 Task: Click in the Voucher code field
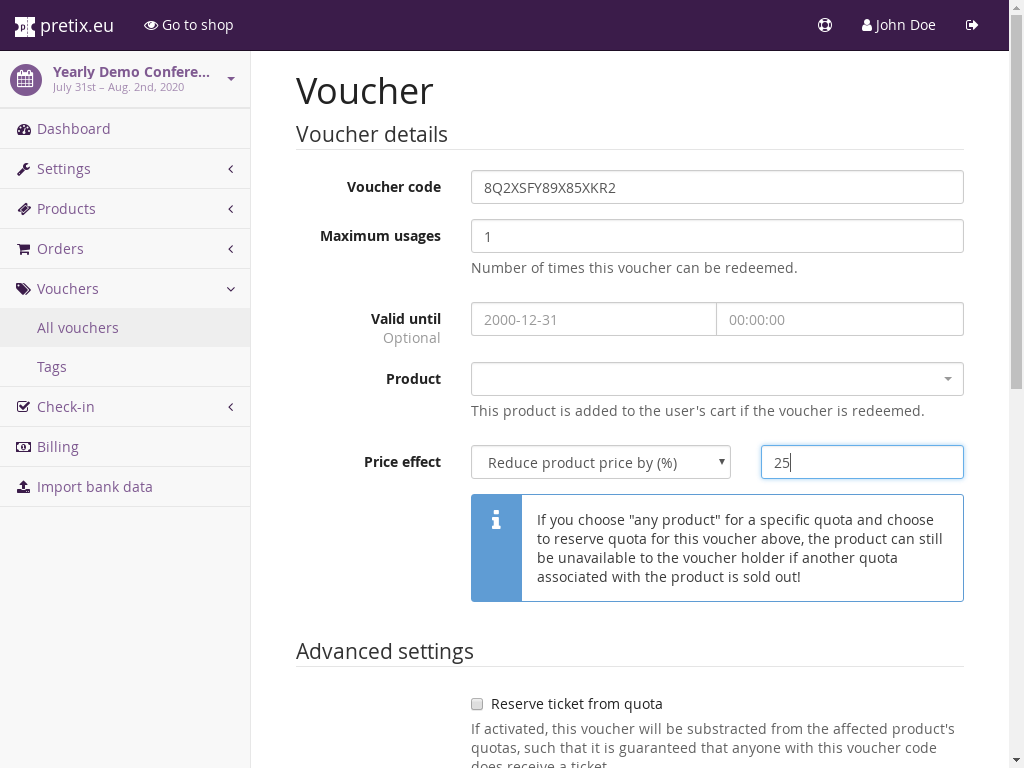(x=717, y=187)
